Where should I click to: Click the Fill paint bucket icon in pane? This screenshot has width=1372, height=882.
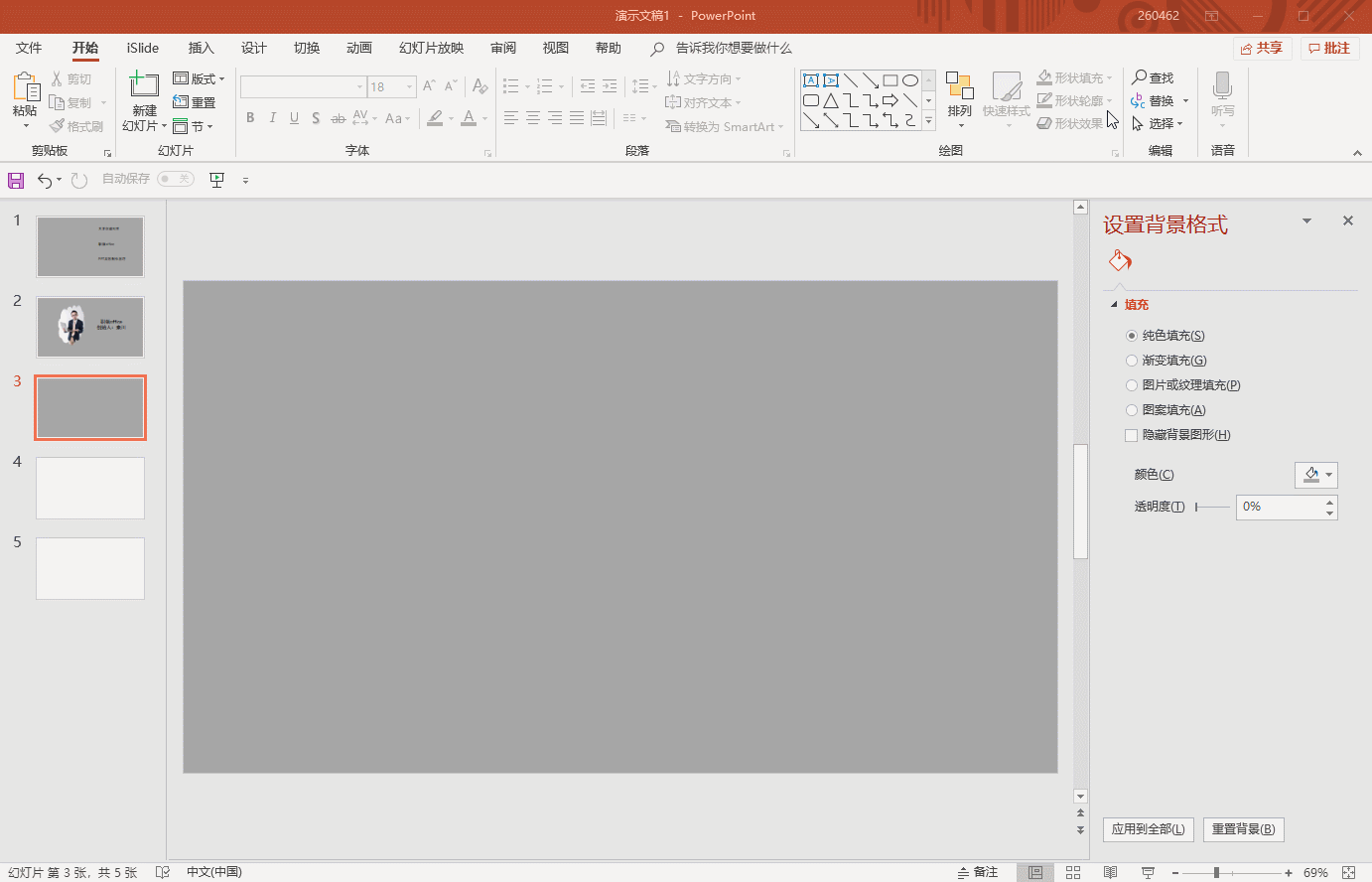coord(1120,261)
